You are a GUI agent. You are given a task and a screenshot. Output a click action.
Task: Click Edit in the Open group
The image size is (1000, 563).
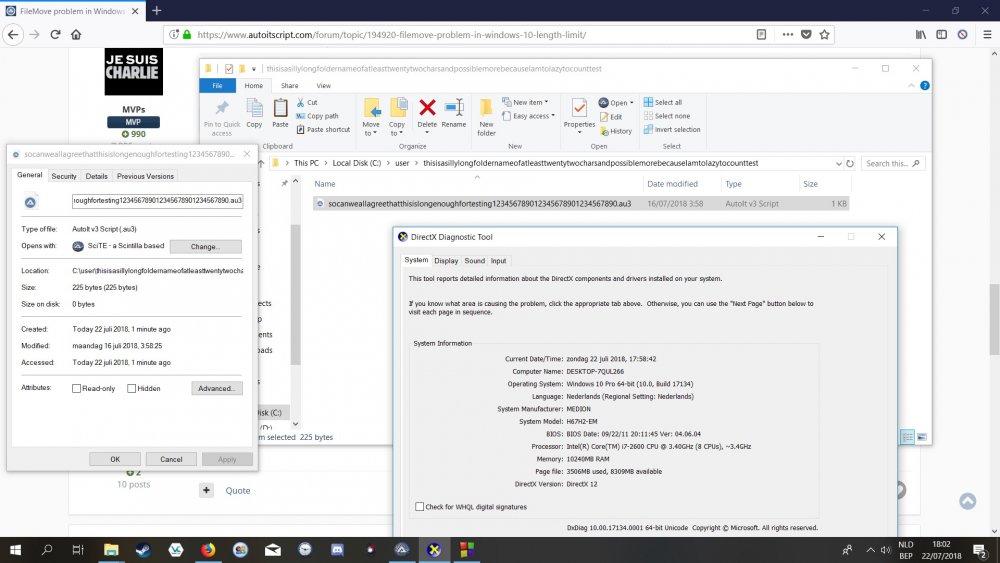pos(611,117)
